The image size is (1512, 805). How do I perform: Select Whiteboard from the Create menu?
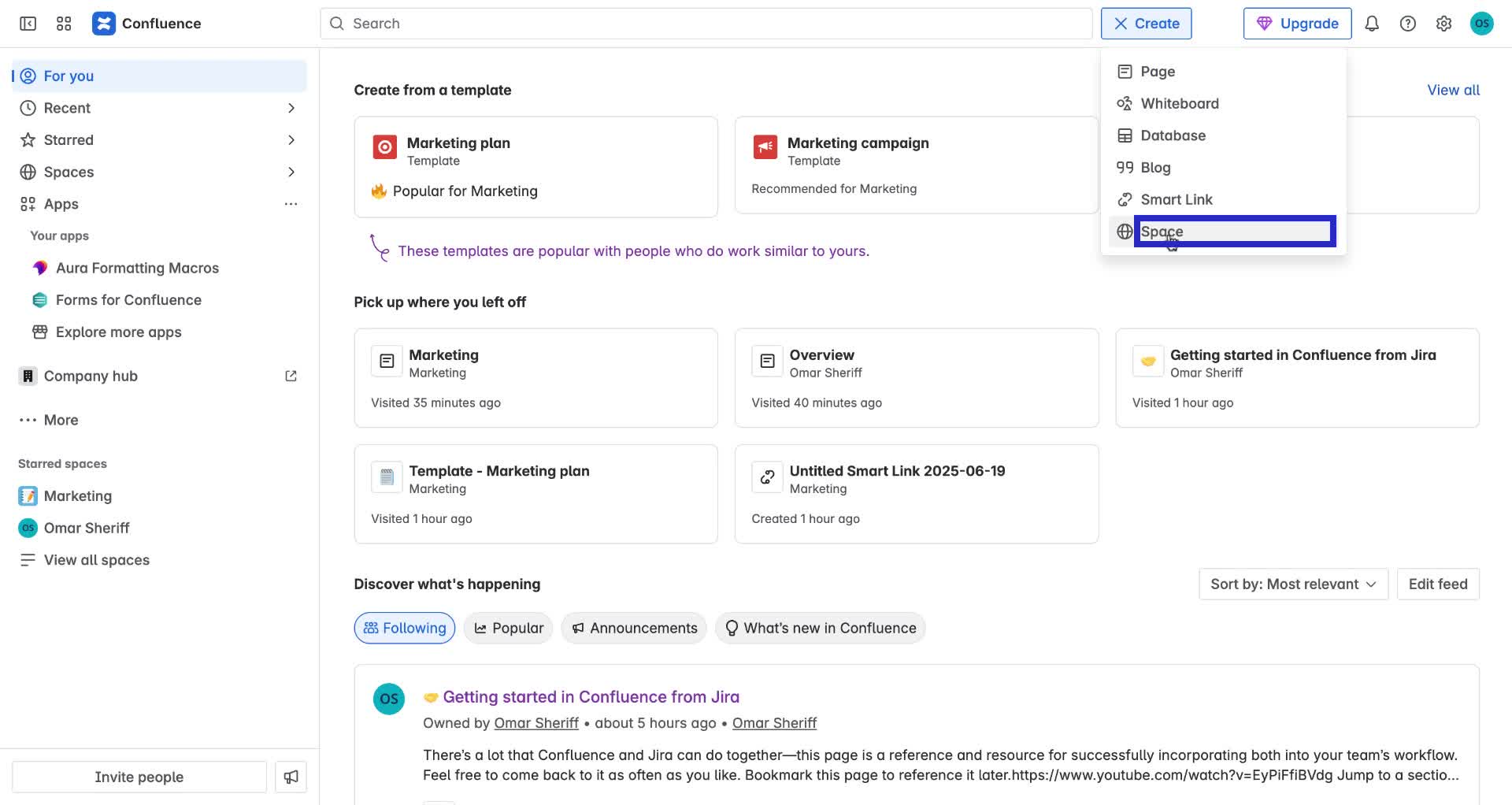pos(1179,103)
